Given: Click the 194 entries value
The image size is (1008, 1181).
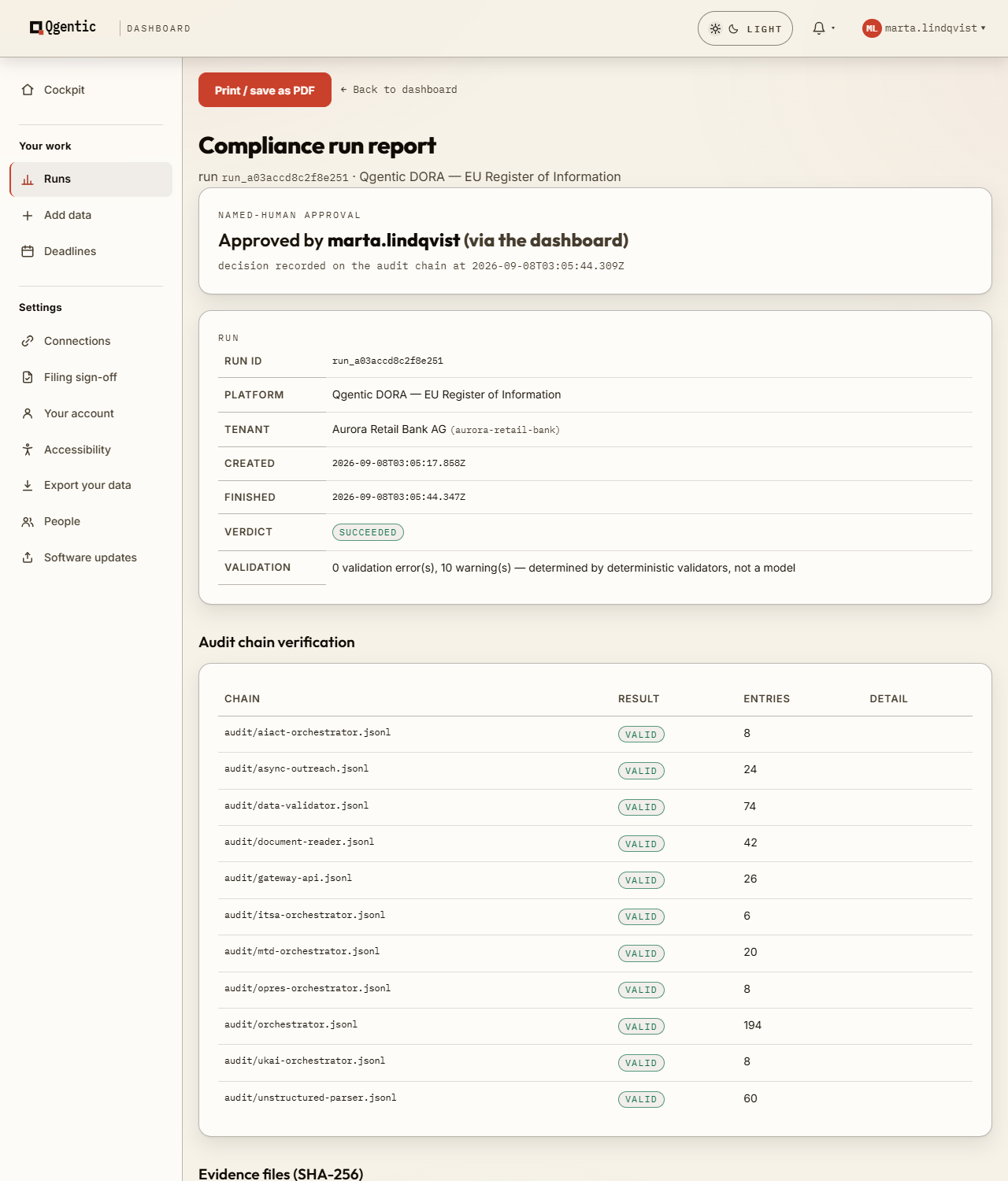Looking at the screenshot, I should pyautogui.click(x=753, y=1025).
